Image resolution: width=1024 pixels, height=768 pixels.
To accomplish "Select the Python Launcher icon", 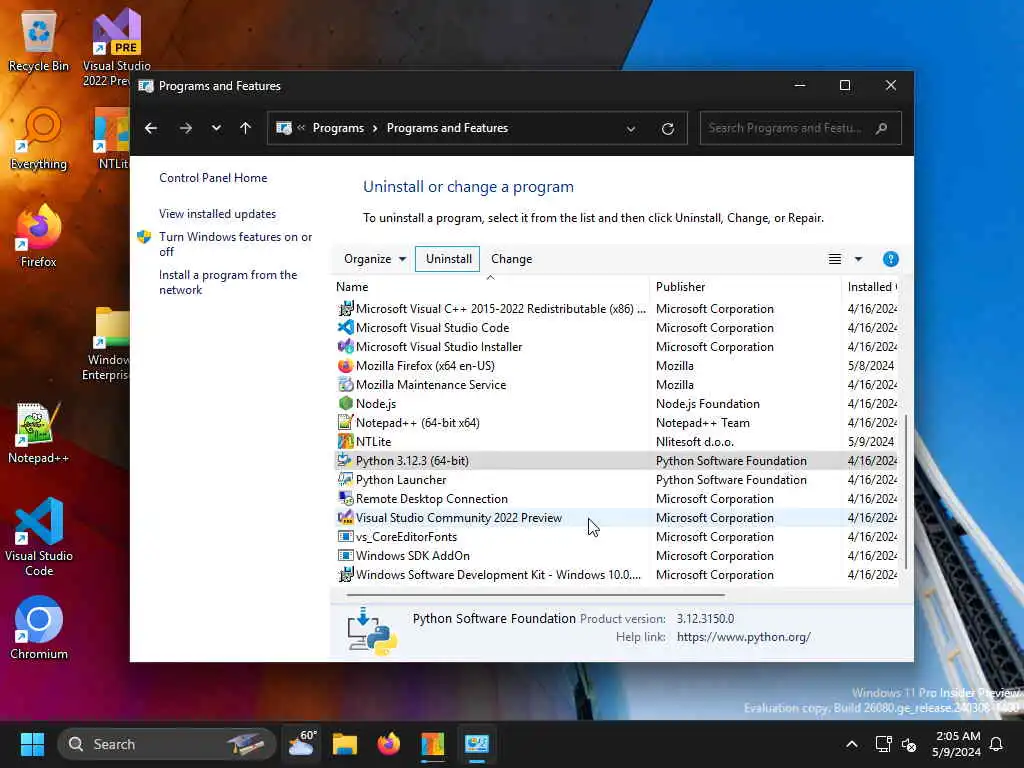I will pos(345,479).
